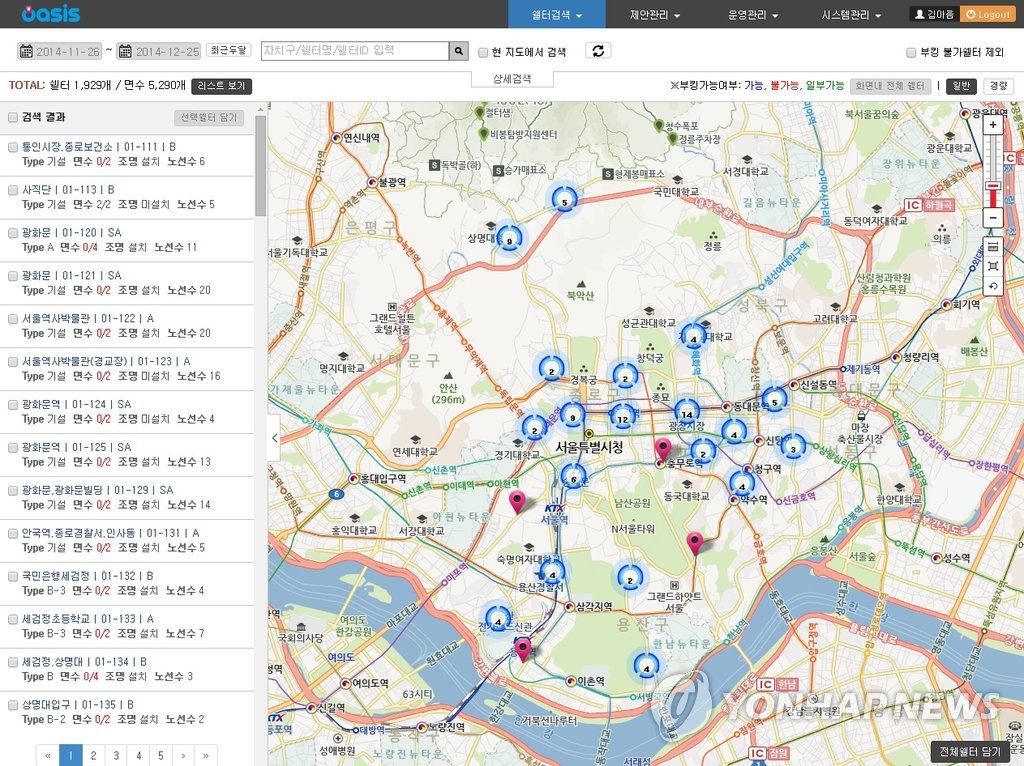Click the map reset rotate arrow icon

[x=993, y=286]
